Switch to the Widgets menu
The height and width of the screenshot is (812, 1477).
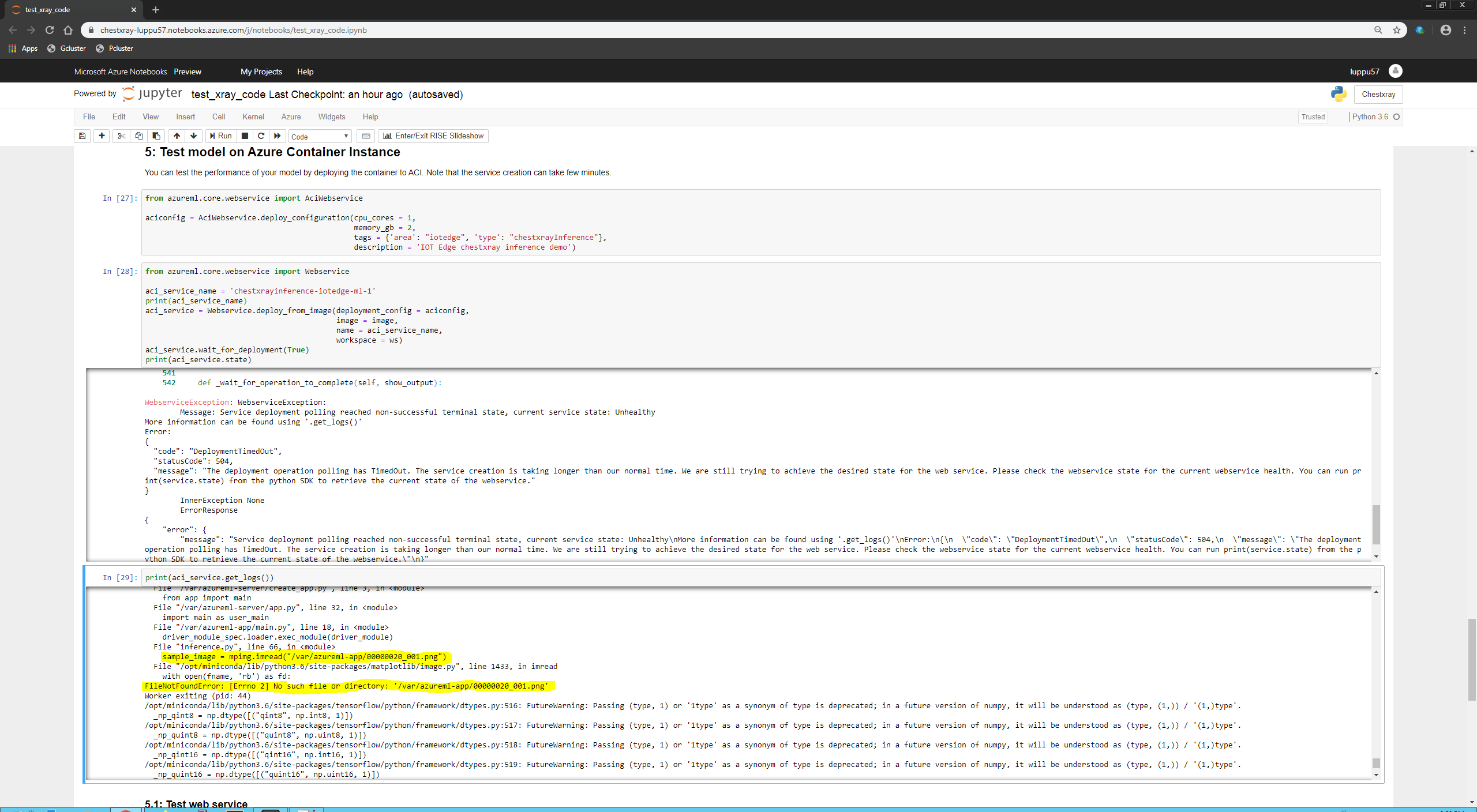click(x=332, y=116)
